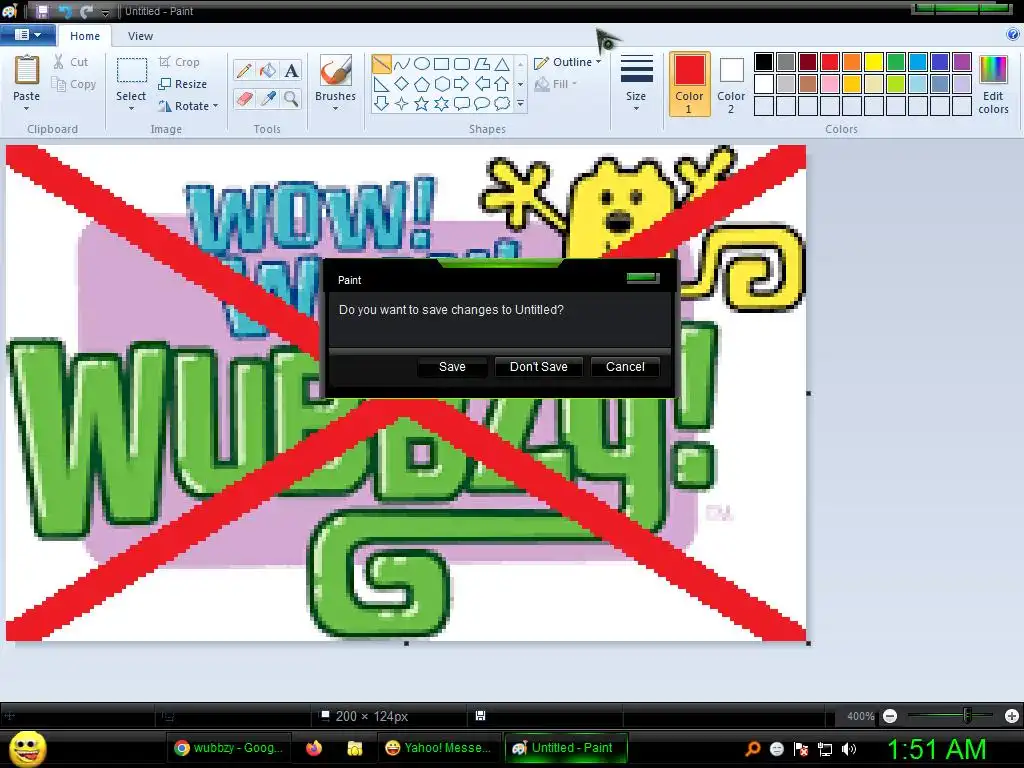The height and width of the screenshot is (768, 1024).
Task: Click Don't Save in the dialog
Action: (x=539, y=367)
